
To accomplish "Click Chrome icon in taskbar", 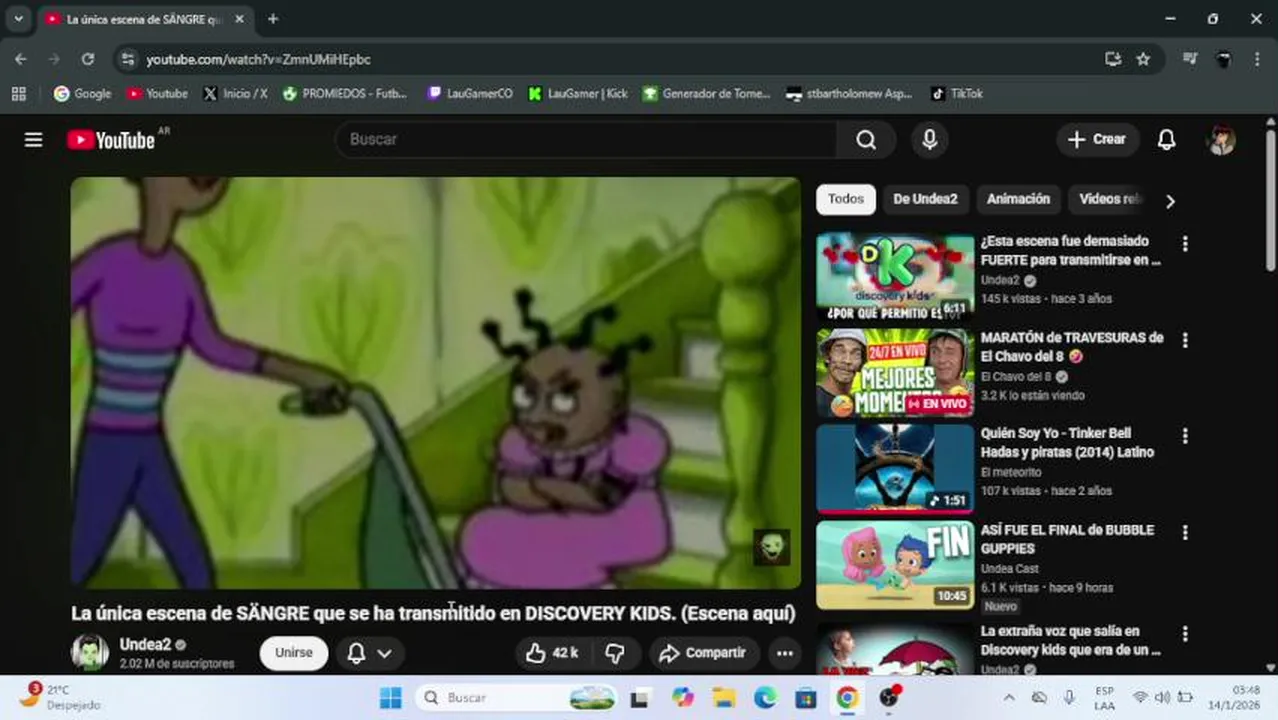I will click(847, 697).
